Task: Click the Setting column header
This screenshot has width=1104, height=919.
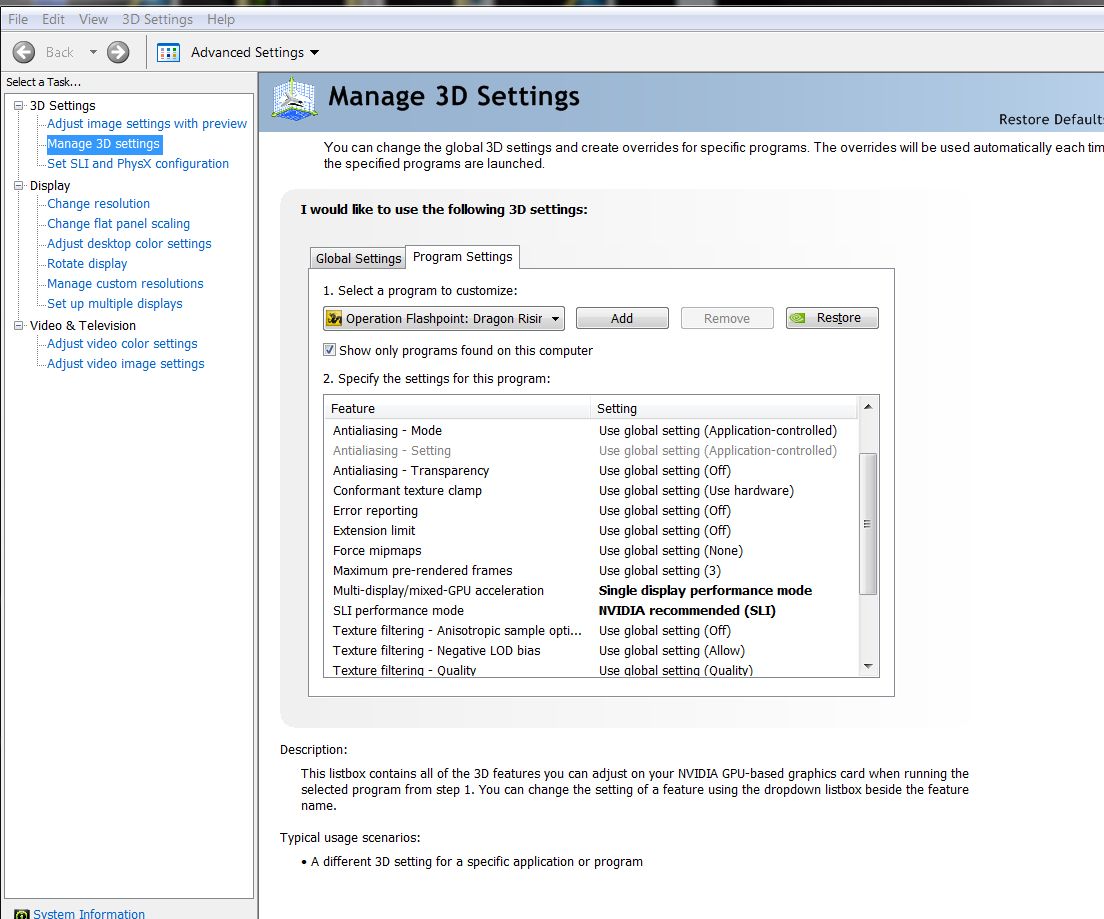Action: 724,408
